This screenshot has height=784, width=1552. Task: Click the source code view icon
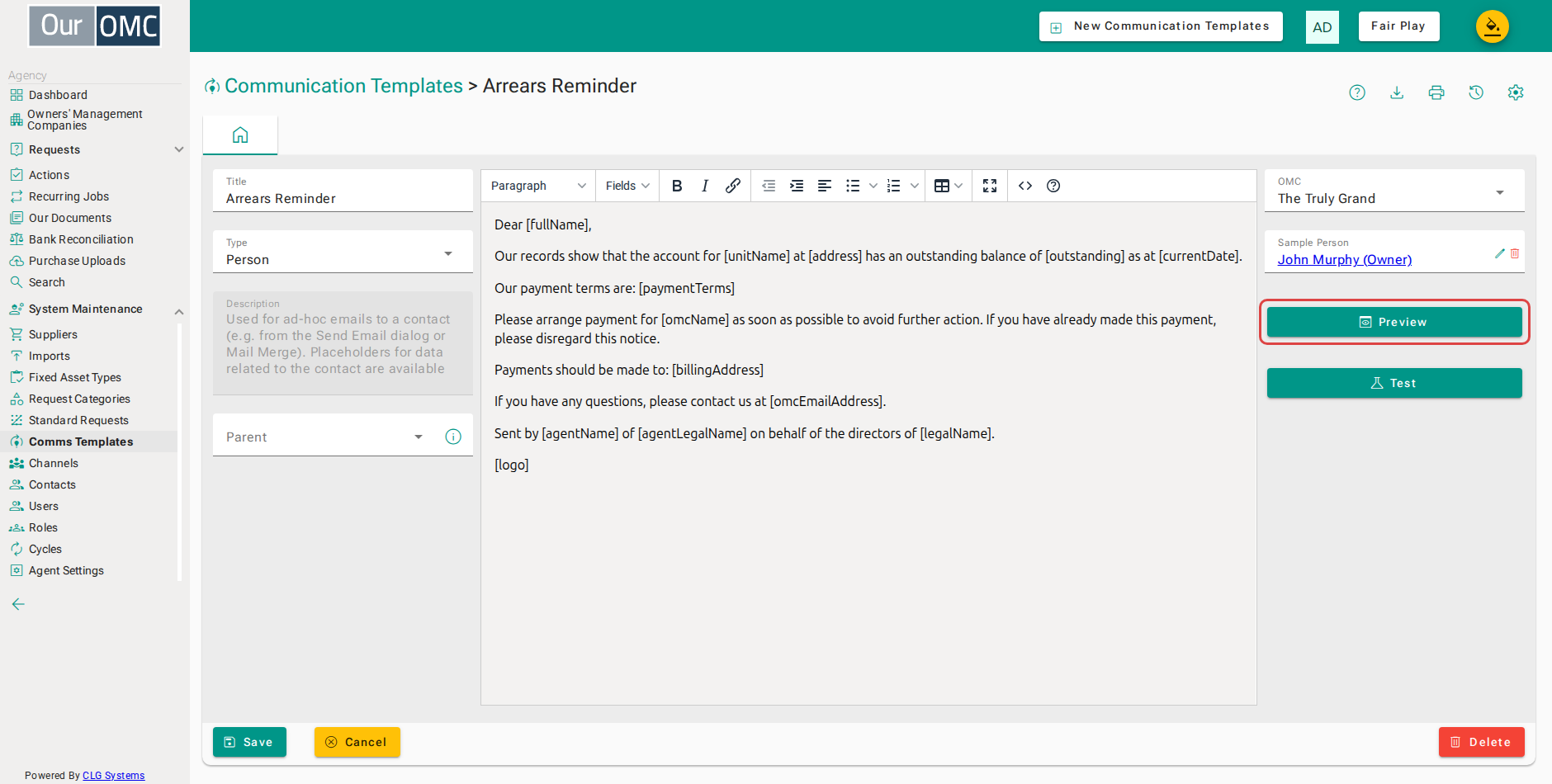coord(1025,186)
